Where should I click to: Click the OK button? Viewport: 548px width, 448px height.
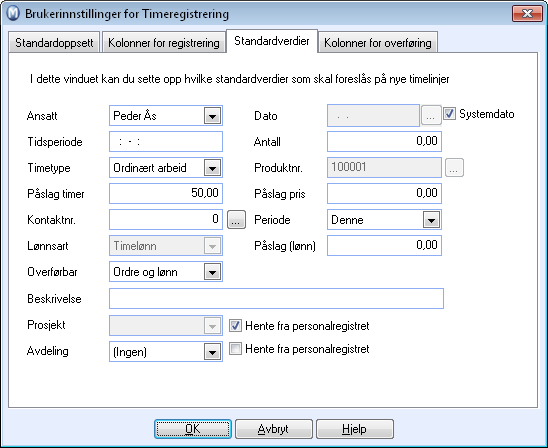193,429
